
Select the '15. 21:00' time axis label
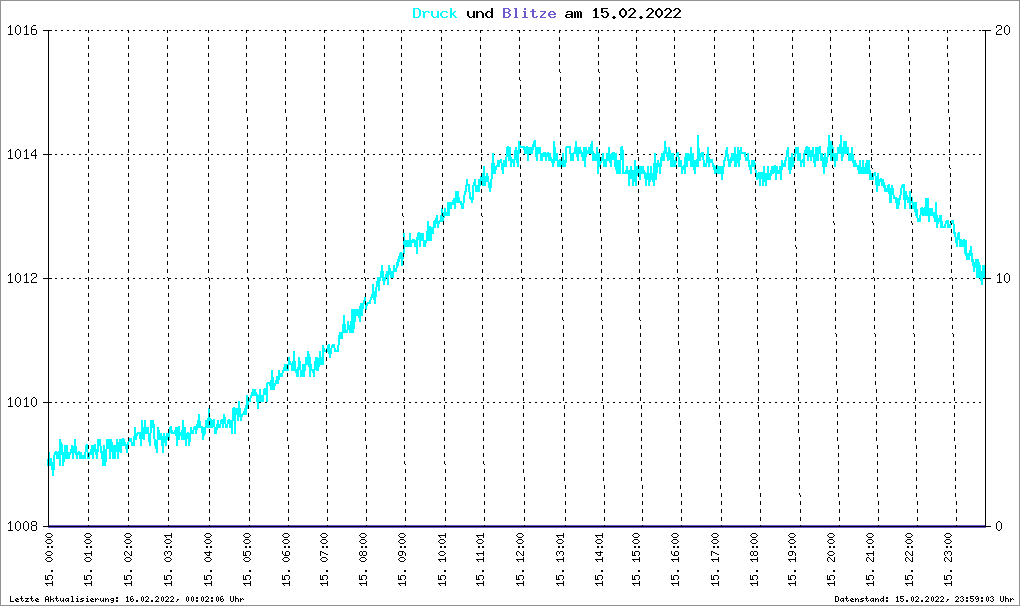871,559
